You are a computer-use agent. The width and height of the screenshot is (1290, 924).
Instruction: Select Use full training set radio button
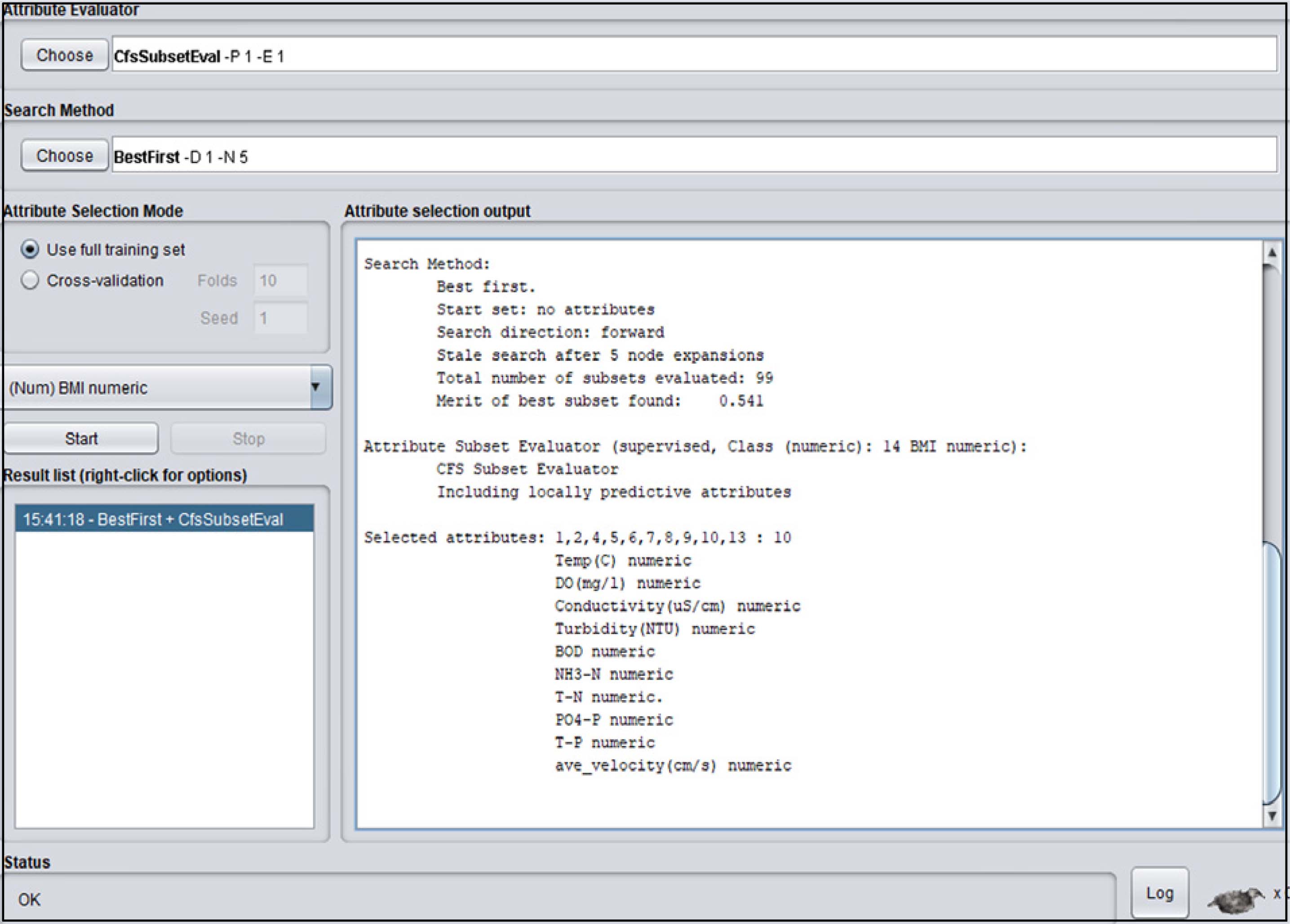[x=30, y=249]
